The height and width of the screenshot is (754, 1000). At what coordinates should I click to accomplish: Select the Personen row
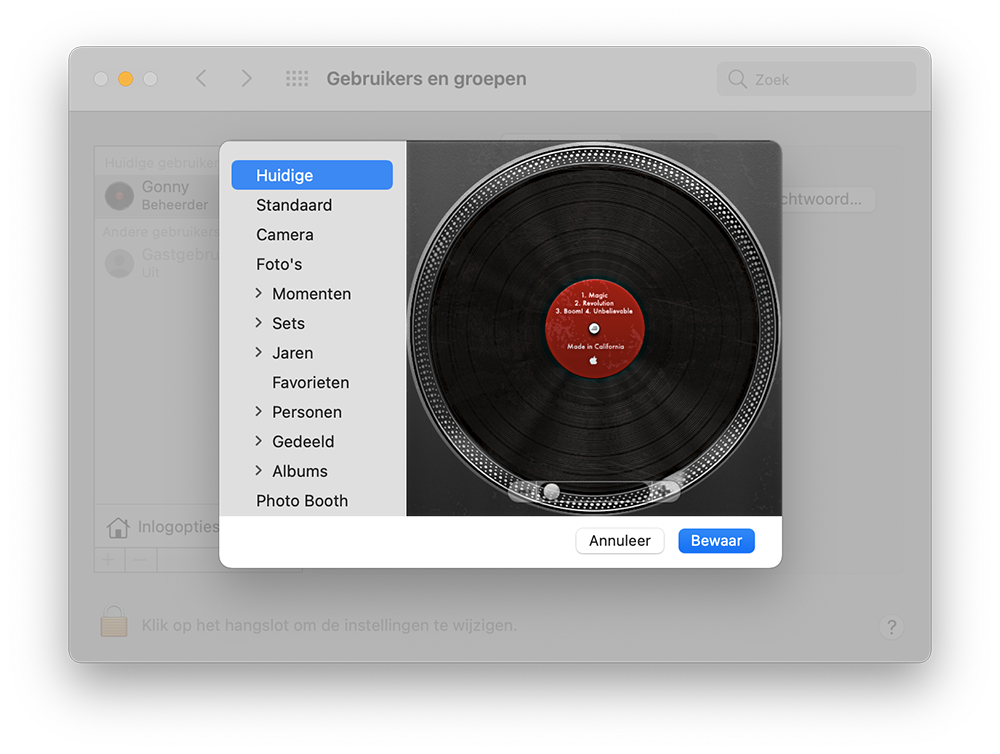pyautogui.click(x=312, y=412)
